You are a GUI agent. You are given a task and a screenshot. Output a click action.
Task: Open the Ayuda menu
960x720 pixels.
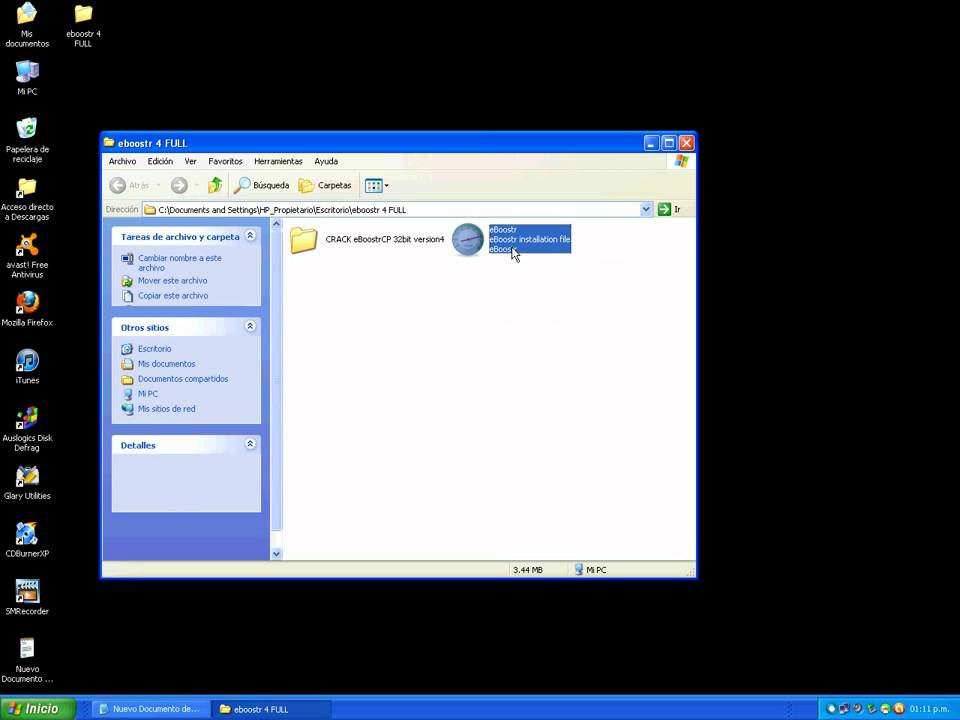pyautogui.click(x=326, y=161)
